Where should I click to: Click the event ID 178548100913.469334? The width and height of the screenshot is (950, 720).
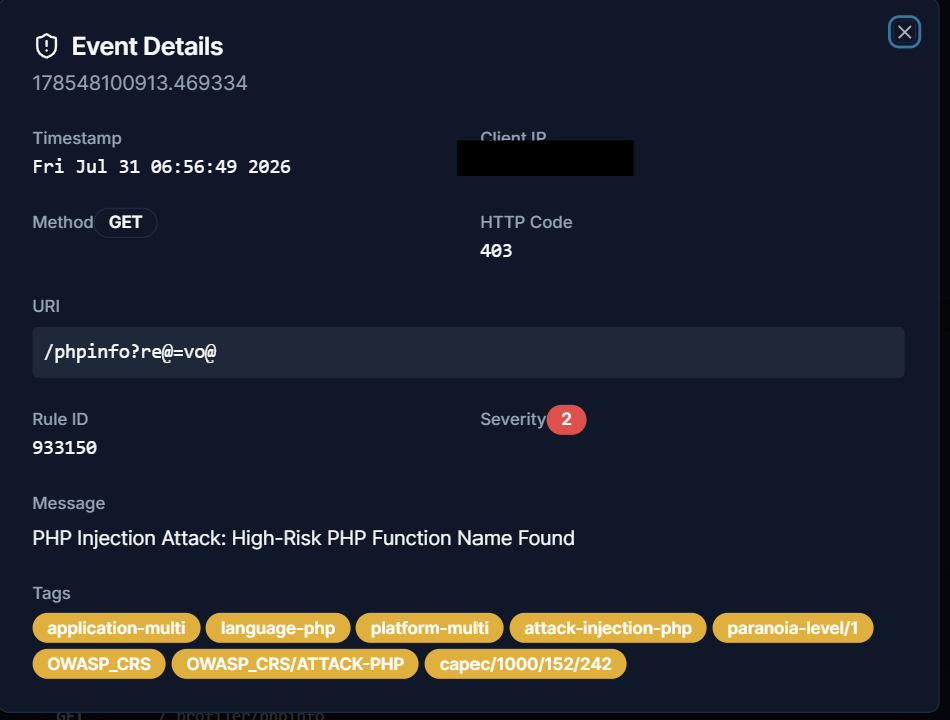pos(140,83)
